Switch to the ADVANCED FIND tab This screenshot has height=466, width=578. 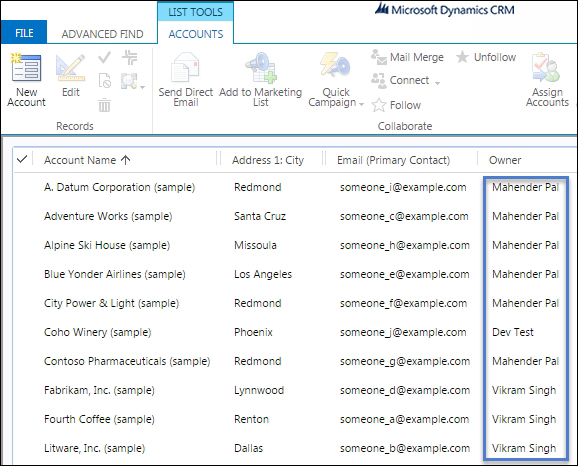point(102,34)
